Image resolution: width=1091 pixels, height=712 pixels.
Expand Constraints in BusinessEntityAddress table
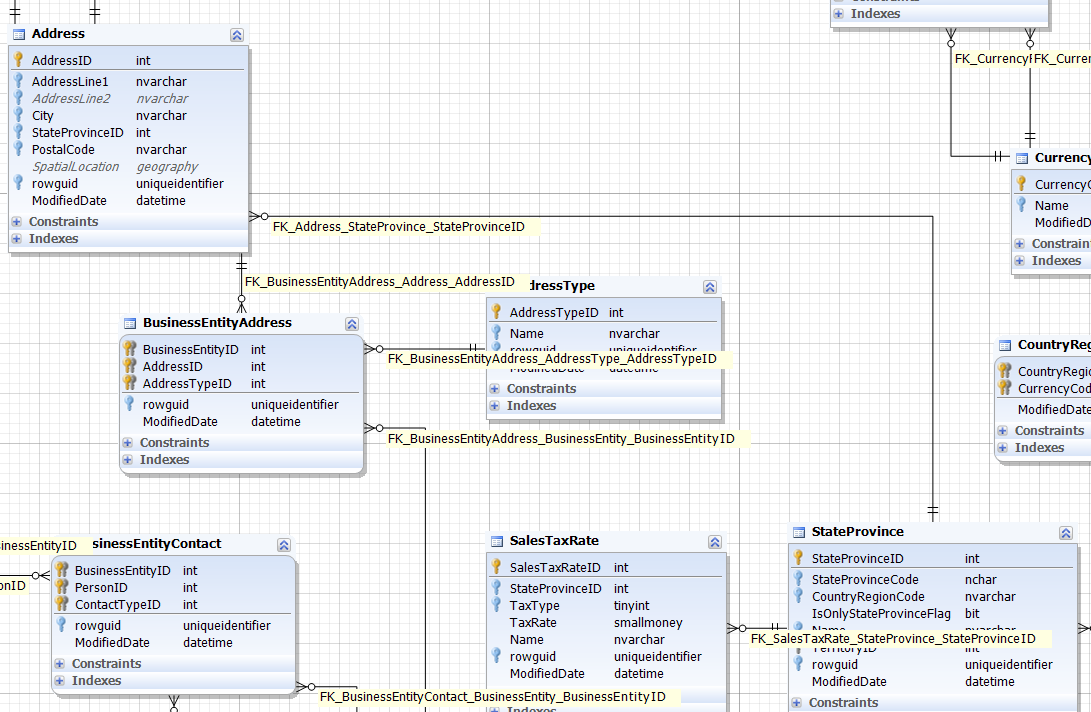click(128, 443)
